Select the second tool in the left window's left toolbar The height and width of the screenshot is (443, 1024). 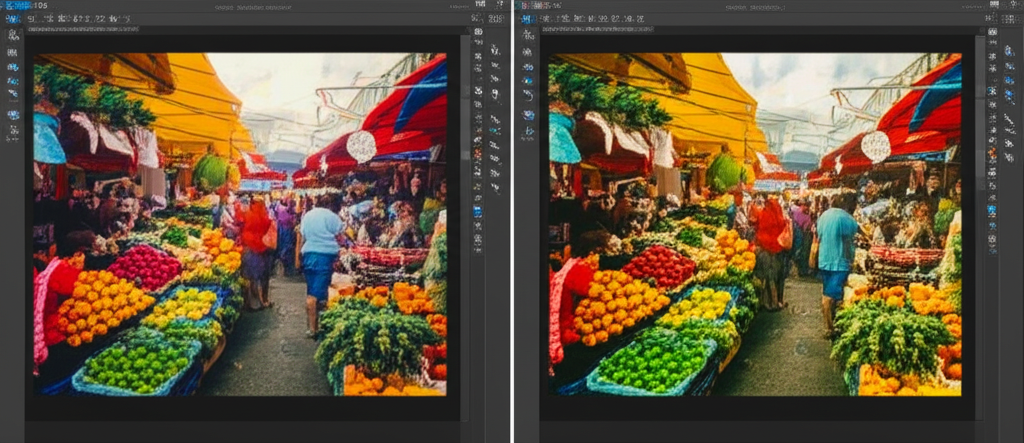coord(13,50)
